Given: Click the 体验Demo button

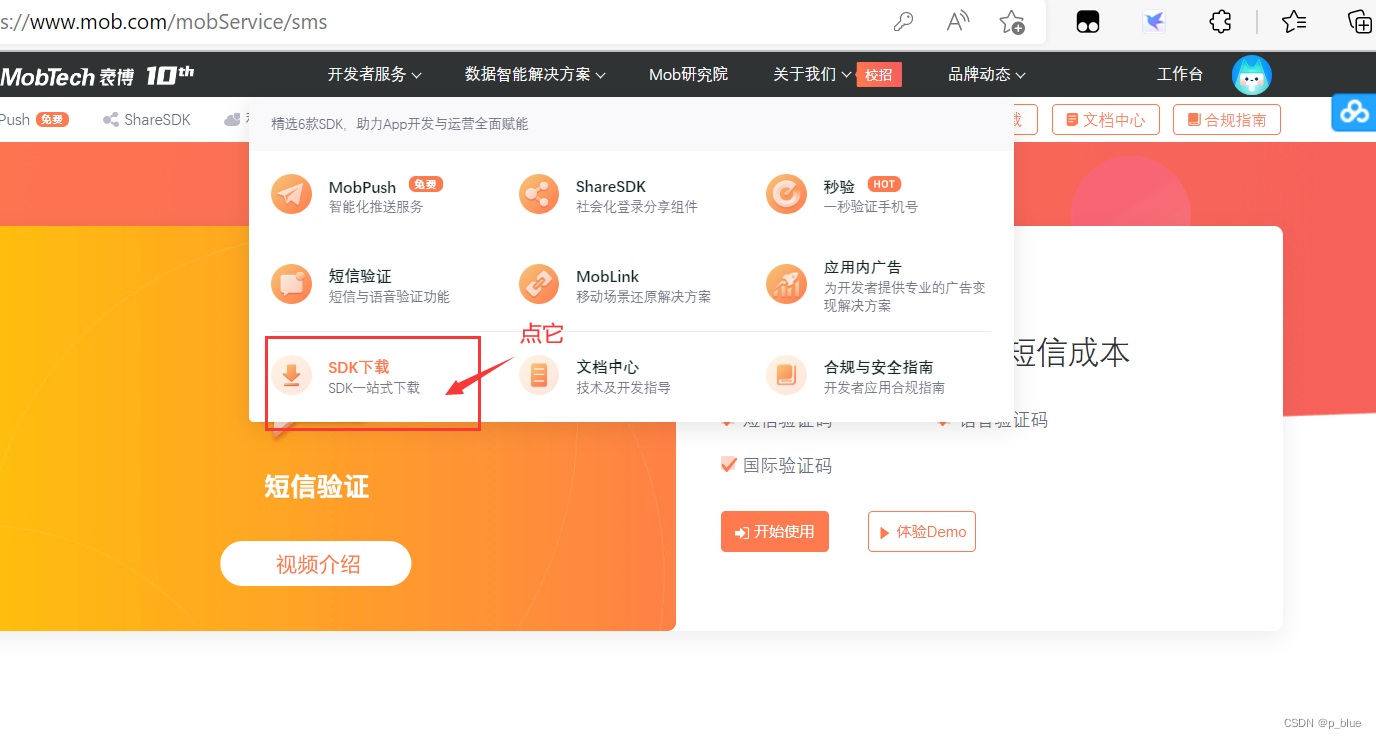Looking at the screenshot, I should click(x=922, y=532).
